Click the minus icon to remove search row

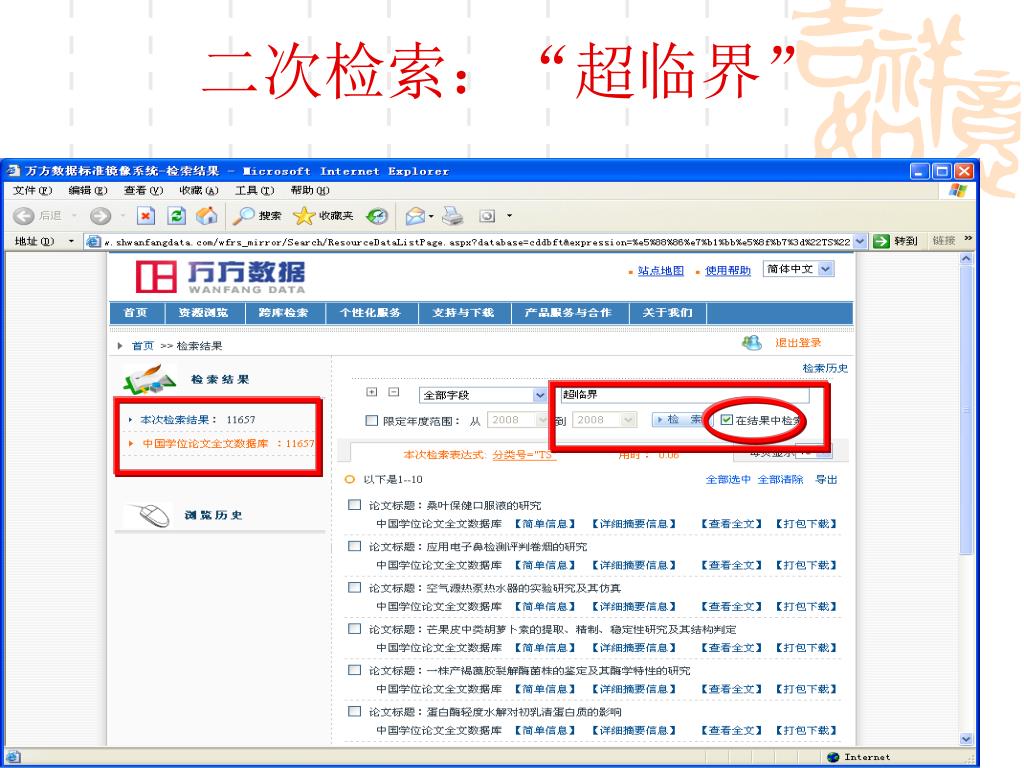click(394, 392)
